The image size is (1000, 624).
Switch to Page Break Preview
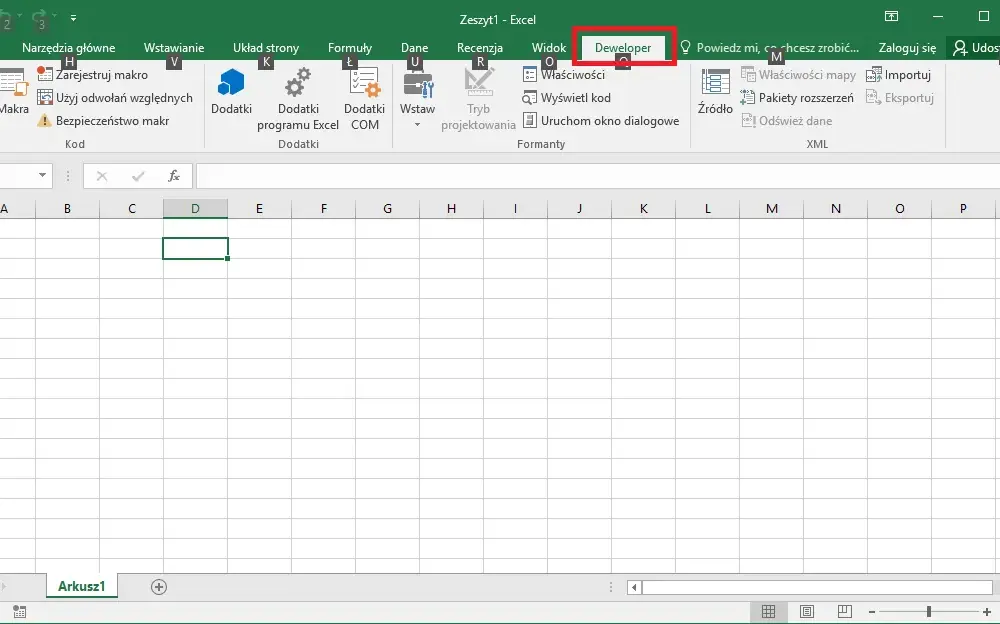[844, 612]
